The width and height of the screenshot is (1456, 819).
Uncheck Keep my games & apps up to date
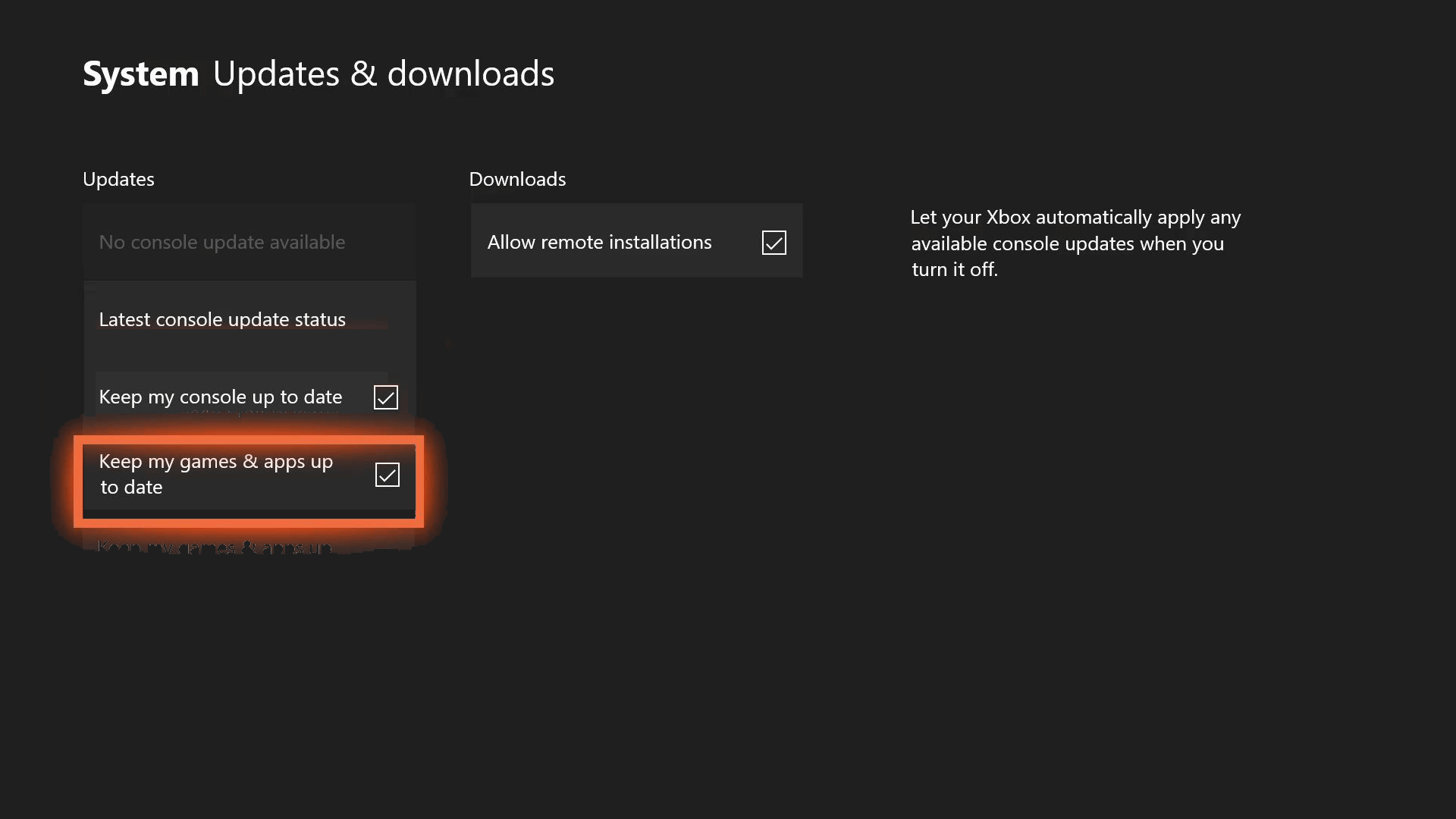[387, 475]
